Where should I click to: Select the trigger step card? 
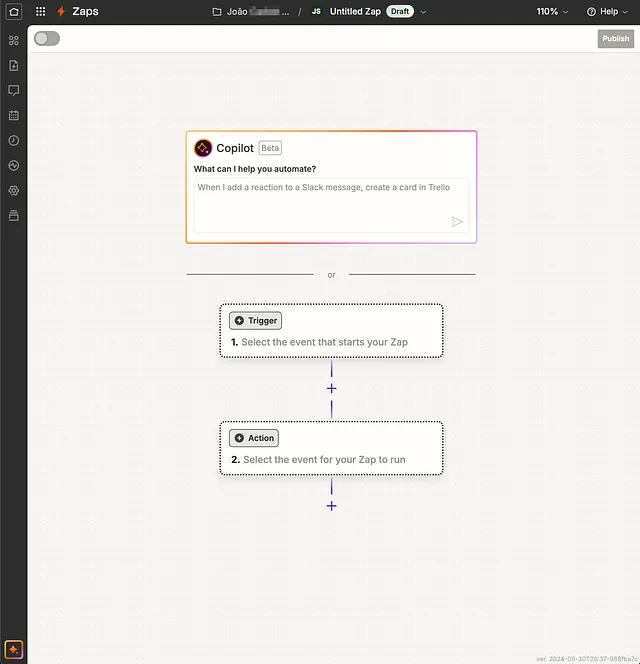331,330
